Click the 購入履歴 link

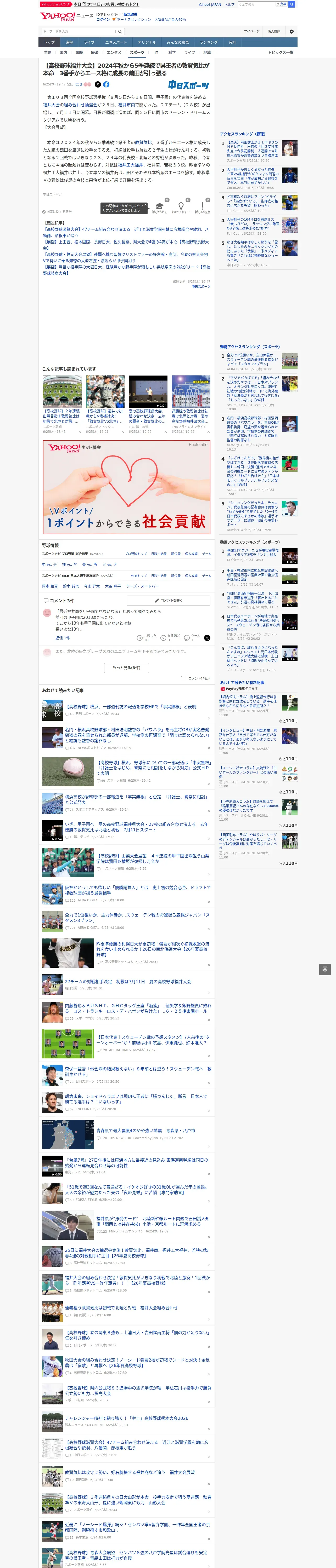274,32
